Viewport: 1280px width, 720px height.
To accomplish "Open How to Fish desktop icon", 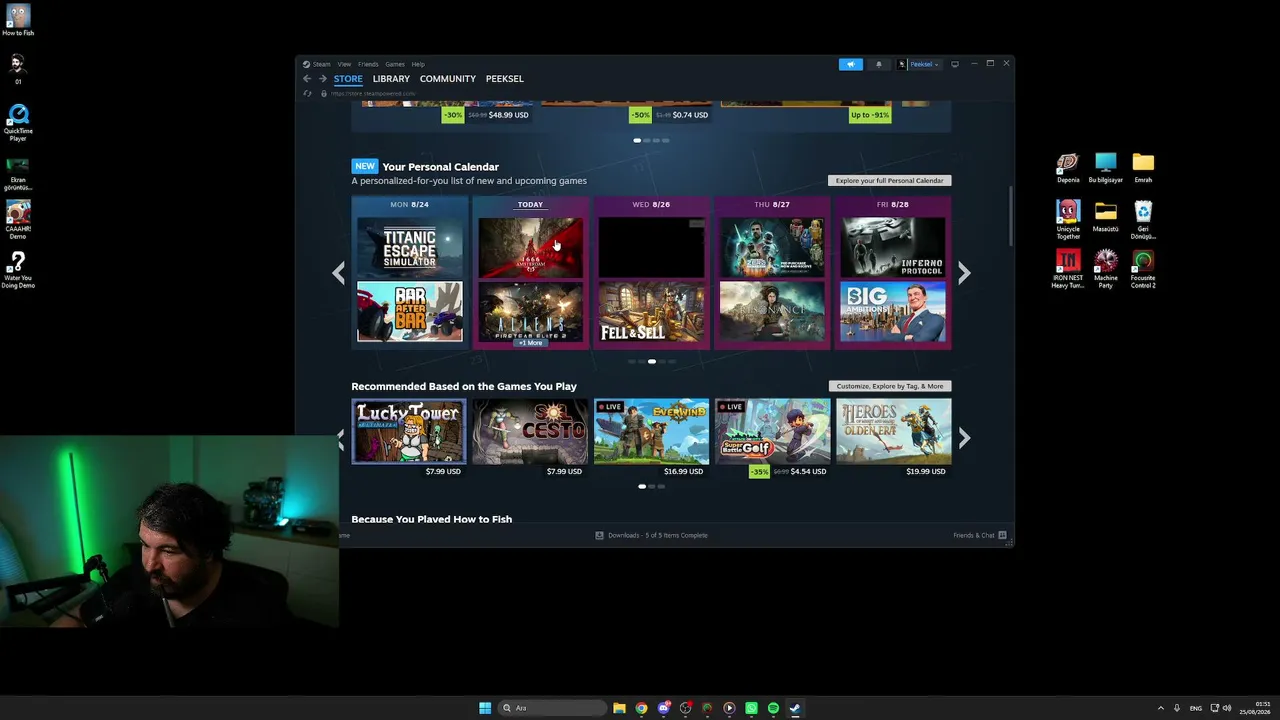I will tap(18, 20).
